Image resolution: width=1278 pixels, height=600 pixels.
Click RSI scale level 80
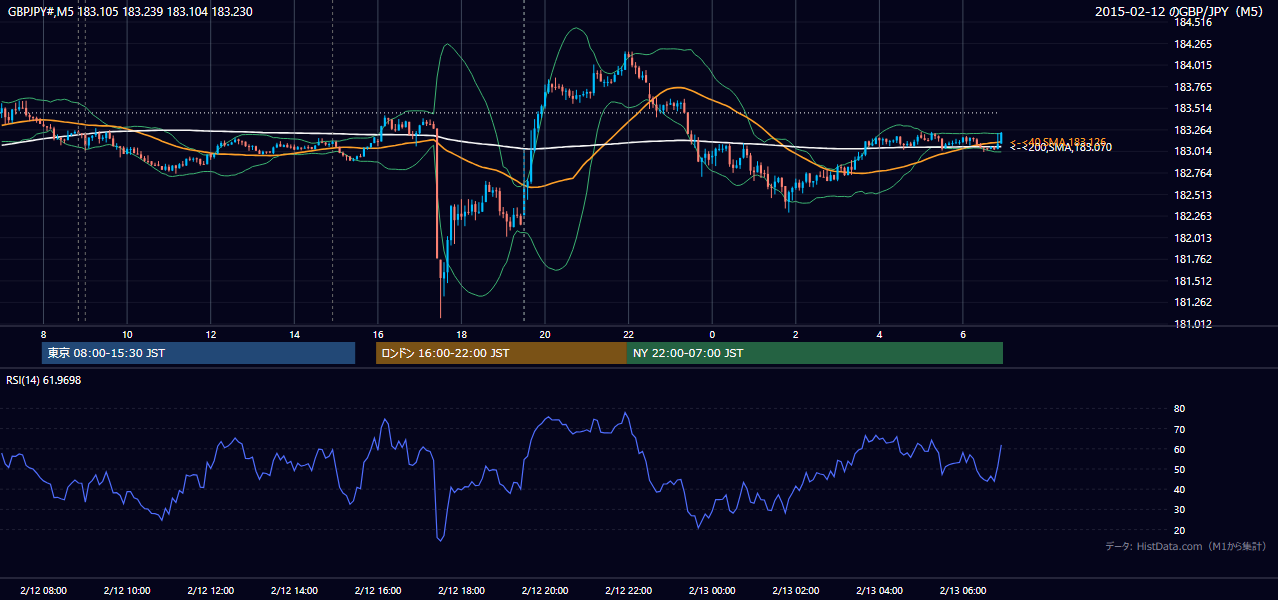click(x=1180, y=409)
